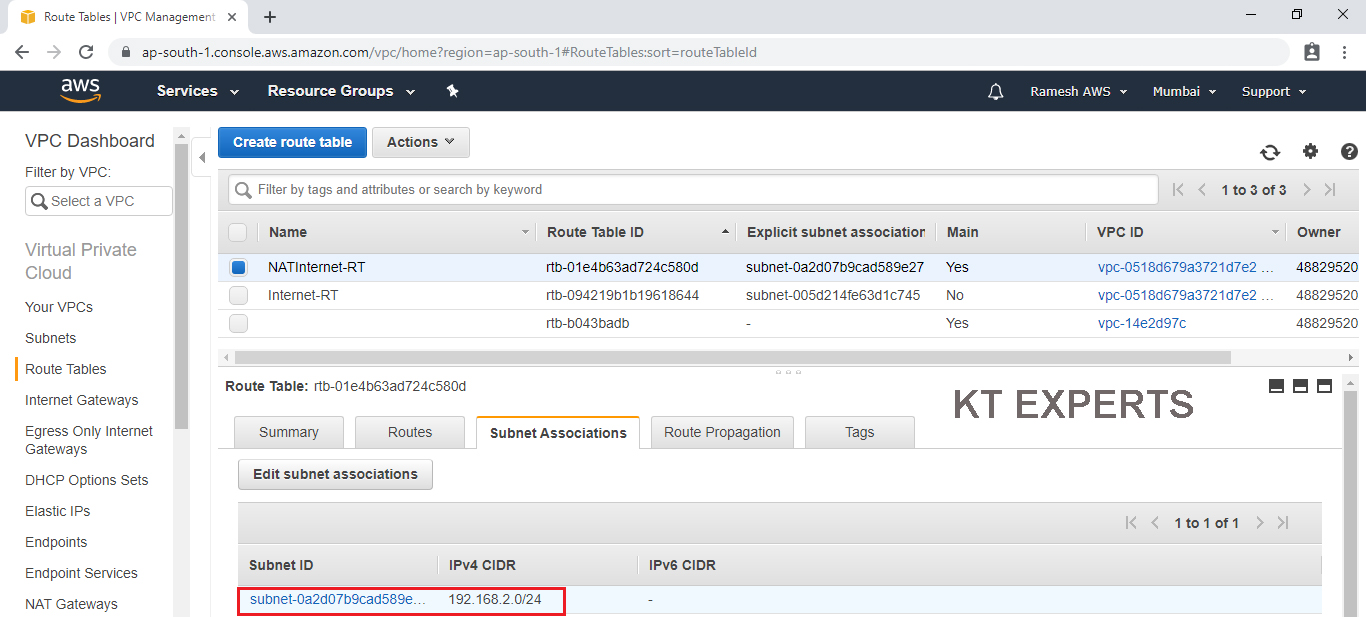Open the Mumbai region selector
Viewport: 1366px width, 617px height.
coord(1184,91)
